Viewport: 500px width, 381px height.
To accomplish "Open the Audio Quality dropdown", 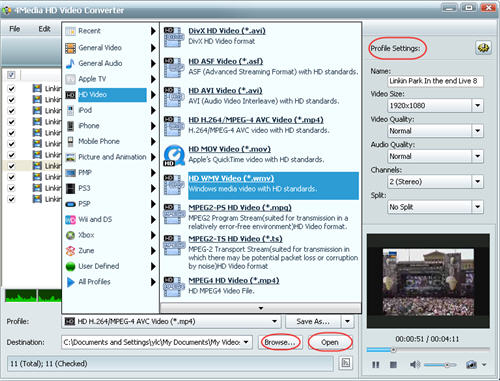I will pyautogui.click(x=477, y=156).
